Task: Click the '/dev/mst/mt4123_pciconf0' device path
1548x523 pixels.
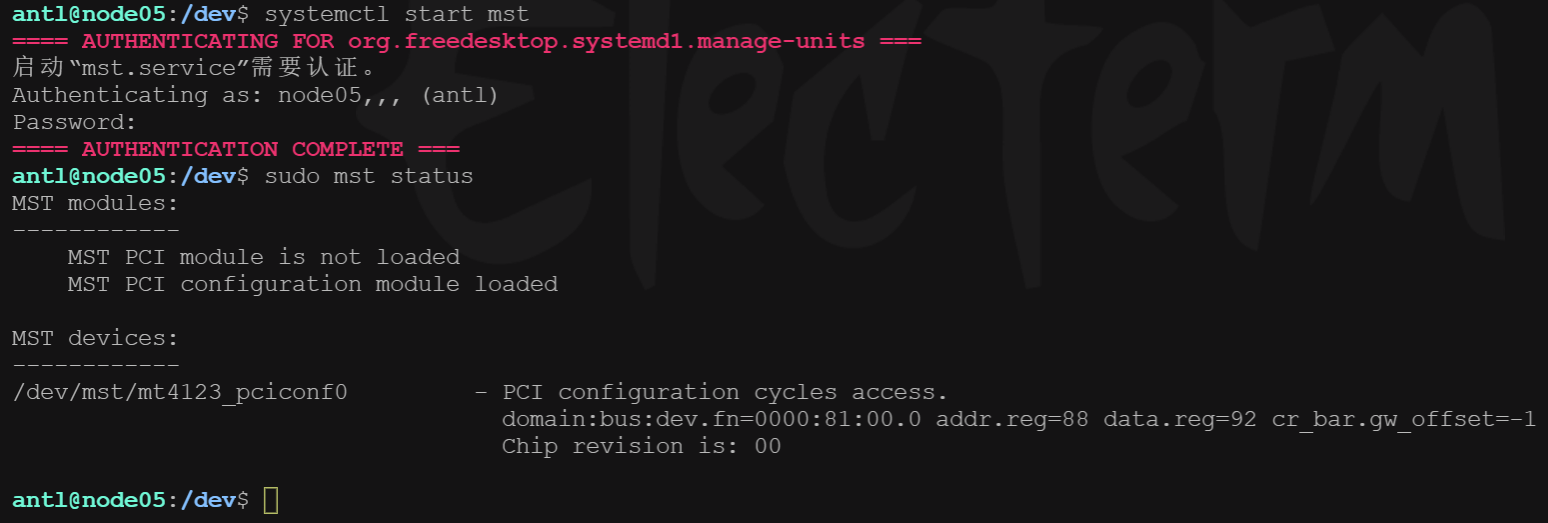Action: point(180,392)
